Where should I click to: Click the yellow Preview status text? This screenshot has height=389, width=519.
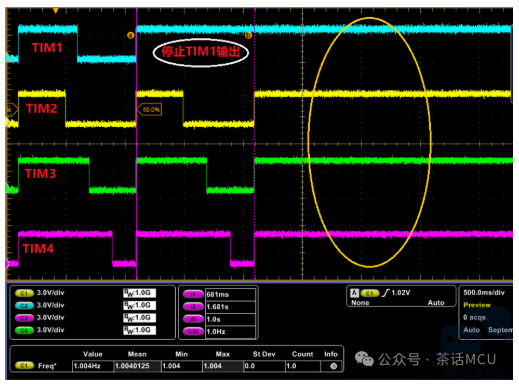[x=477, y=305]
